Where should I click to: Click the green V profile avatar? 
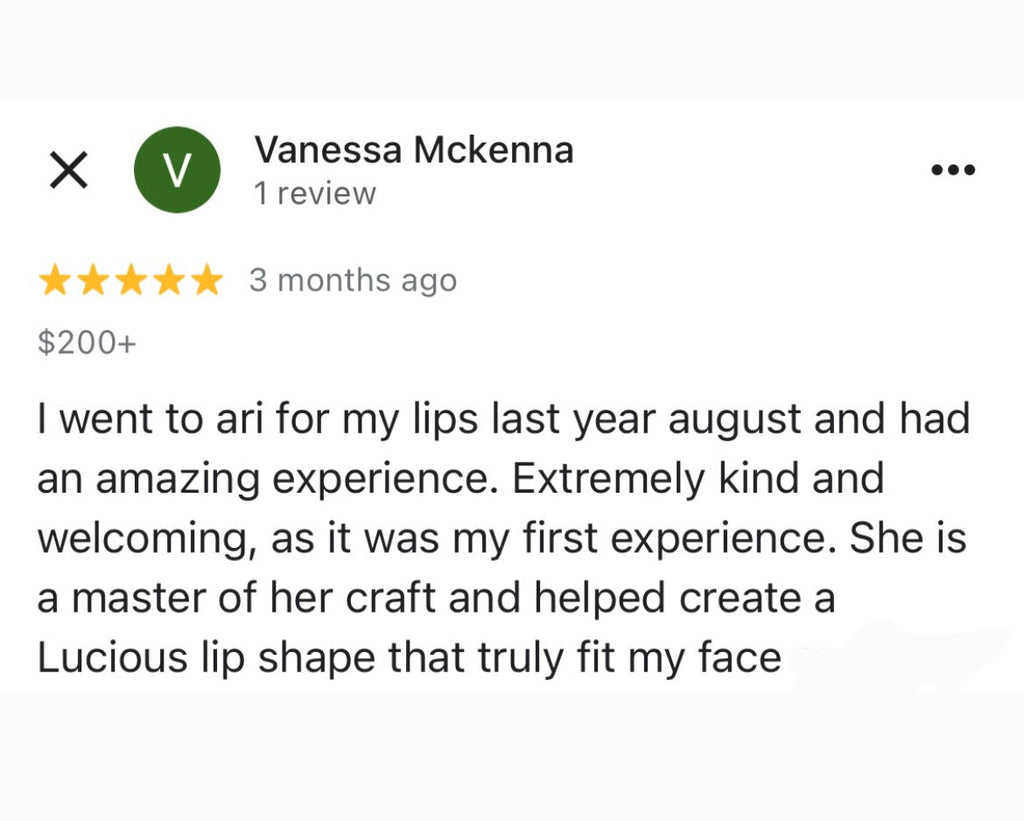177,169
